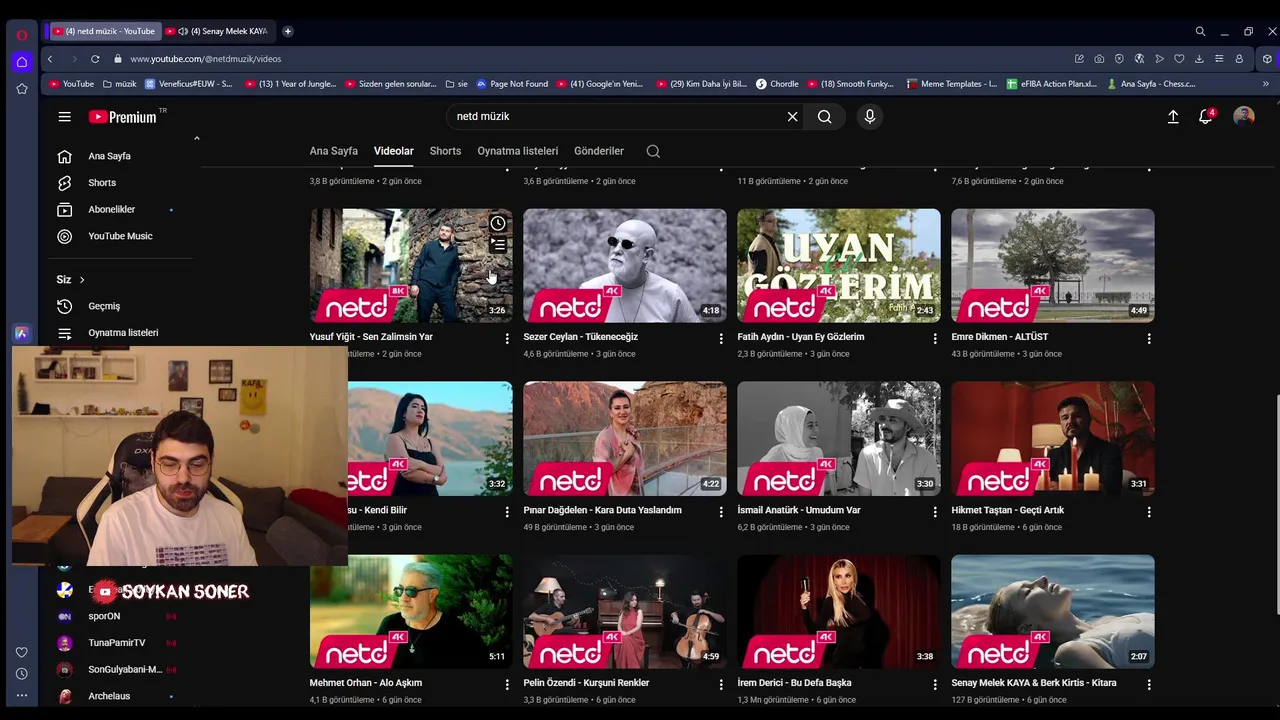This screenshot has width=1280, height=720.
Task: Open the Meme Templates bookmark
Action: coord(951,84)
